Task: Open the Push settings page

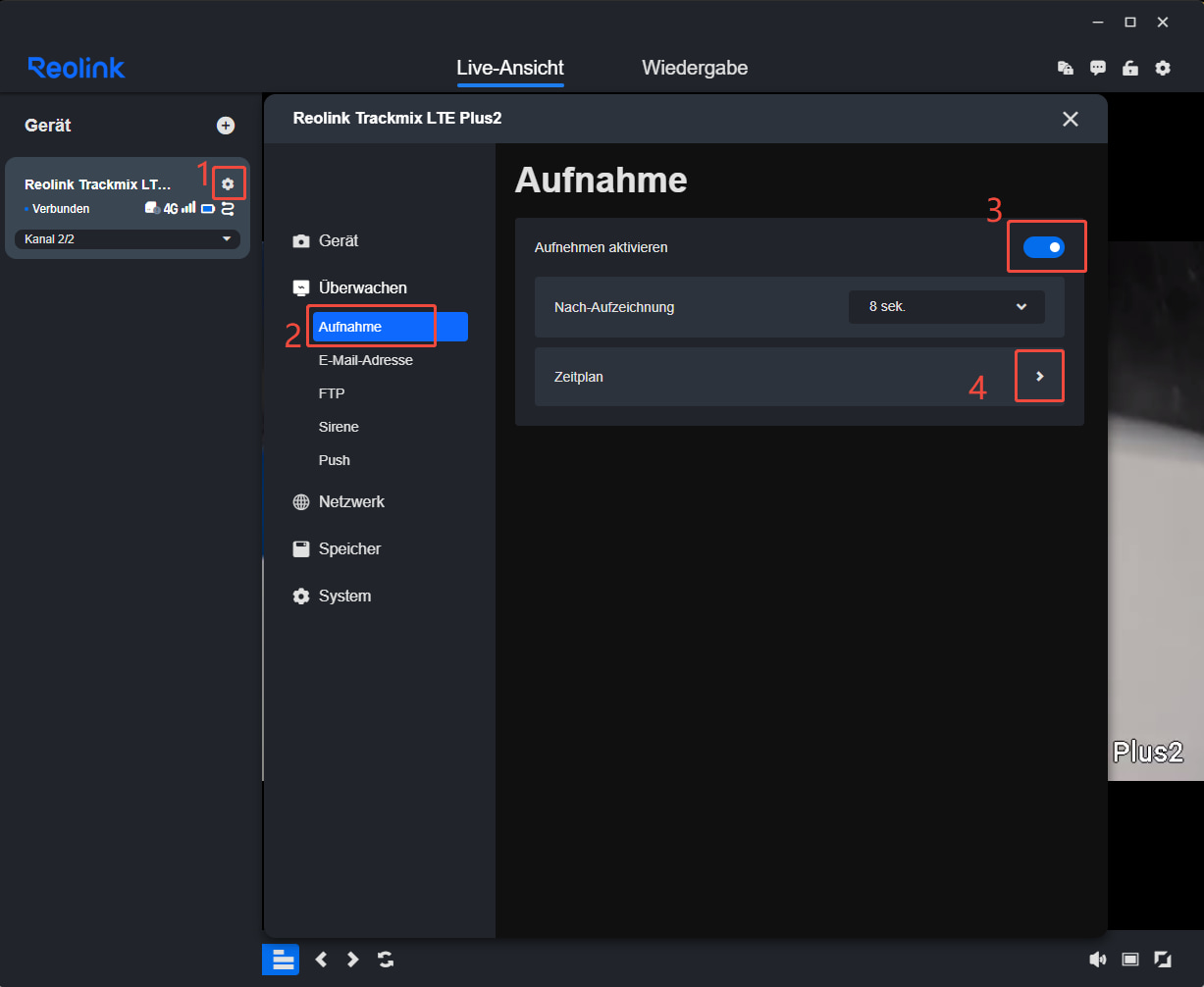Action: tap(335, 460)
